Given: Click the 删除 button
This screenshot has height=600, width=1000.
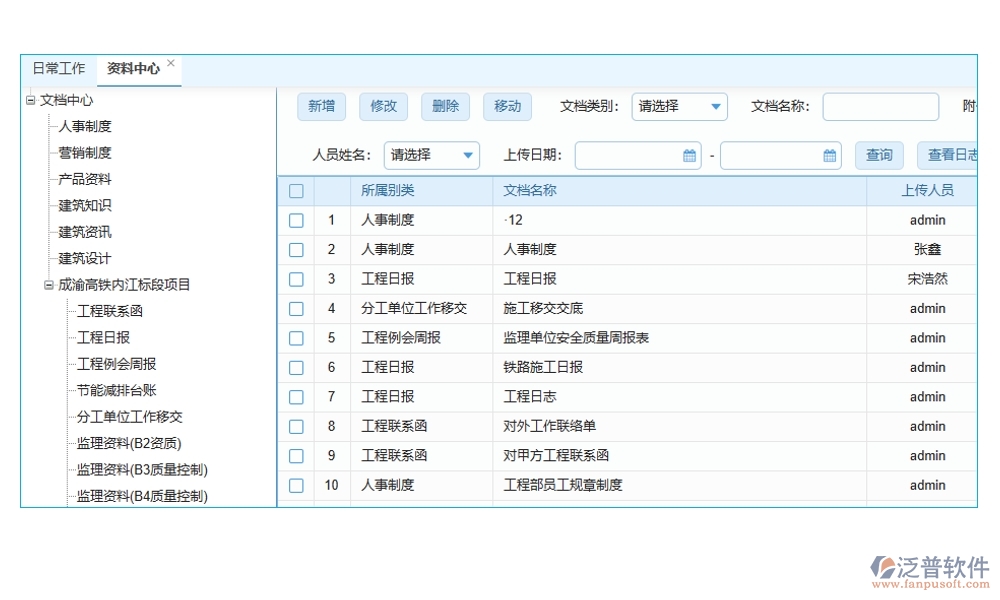Looking at the screenshot, I should coord(445,106).
